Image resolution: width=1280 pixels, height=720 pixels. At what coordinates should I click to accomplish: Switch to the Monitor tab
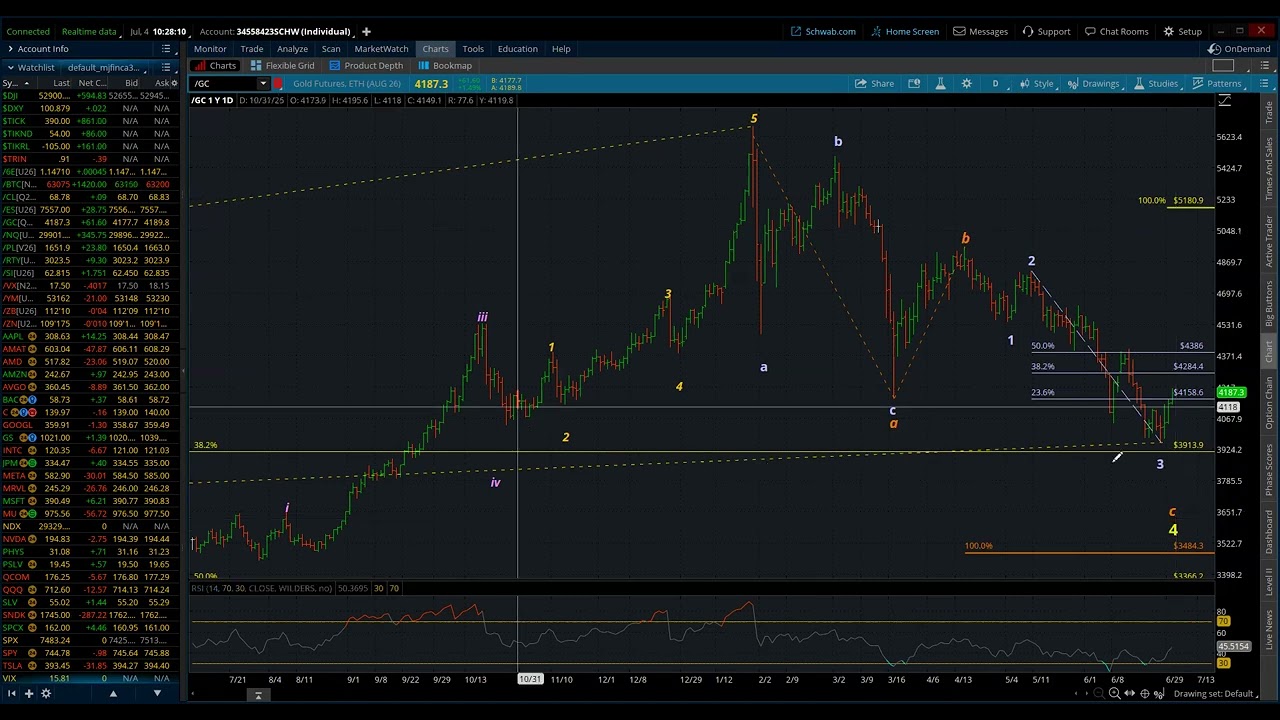click(210, 49)
